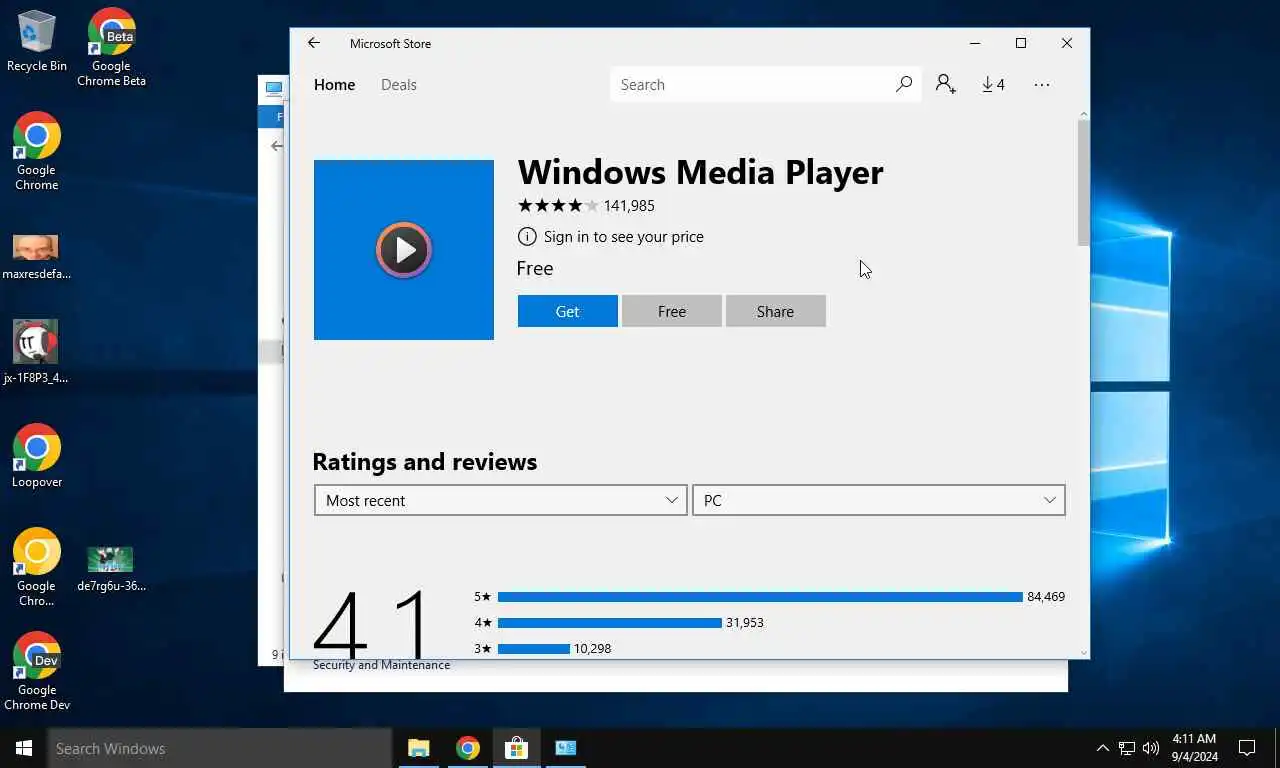1280x768 pixels.
Task: Click the Microsoft Store taskbar icon
Action: [x=516, y=748]
